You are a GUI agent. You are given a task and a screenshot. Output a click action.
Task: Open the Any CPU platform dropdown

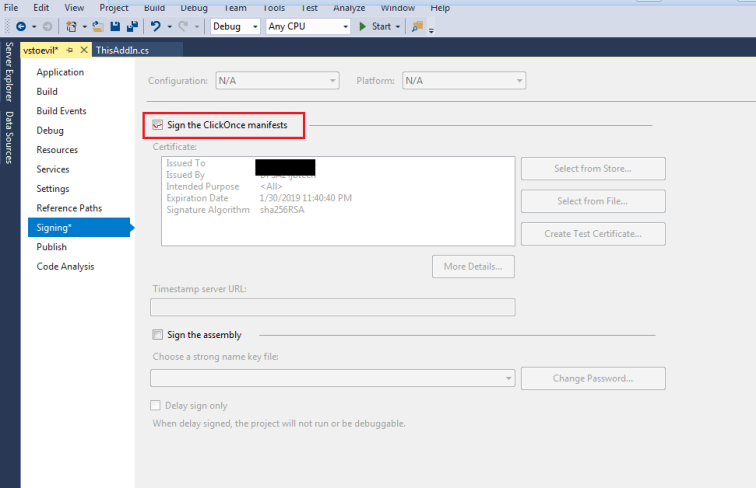(308, 27)
